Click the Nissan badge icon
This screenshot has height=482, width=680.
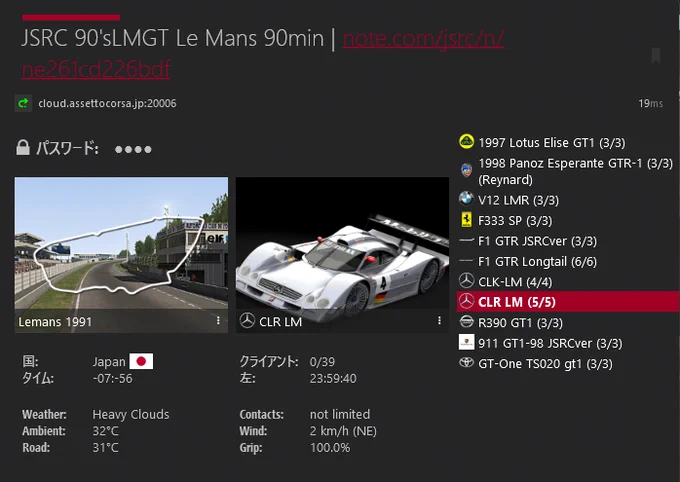pyautogui.click(x=467, y=321)
